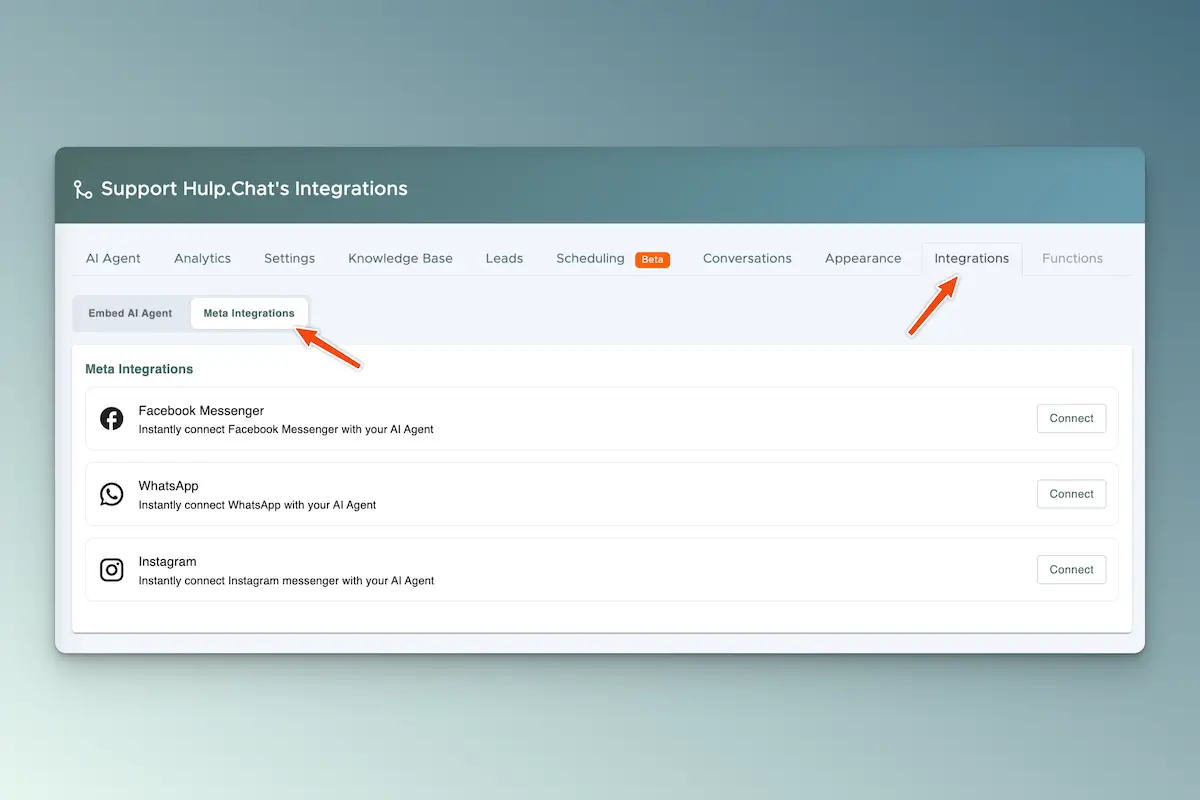Switch to the Analytics tab
Screen dimensions: 1200x800
coord(202,258)
